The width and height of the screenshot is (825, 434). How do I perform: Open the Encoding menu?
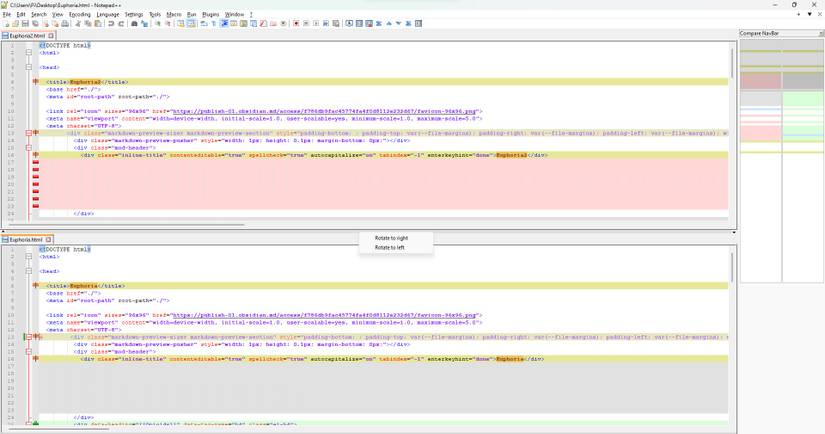point(79,15)
